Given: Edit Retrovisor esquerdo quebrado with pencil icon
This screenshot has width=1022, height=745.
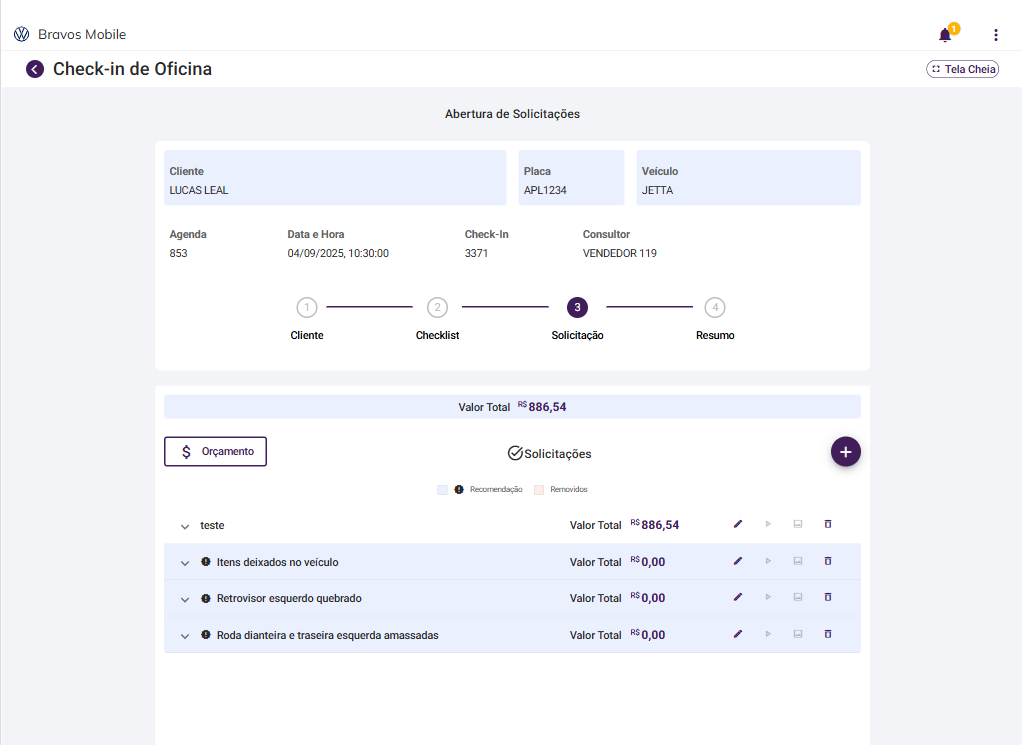Looking at the screenshot, I should pyautogui.click(x=738, y=597).
